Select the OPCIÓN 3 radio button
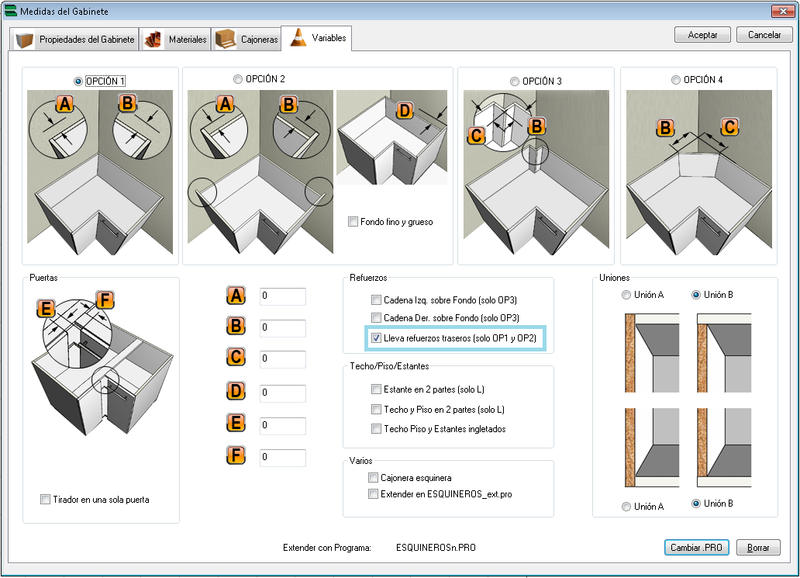The image size is (800, 578). (x=514, y=81)
